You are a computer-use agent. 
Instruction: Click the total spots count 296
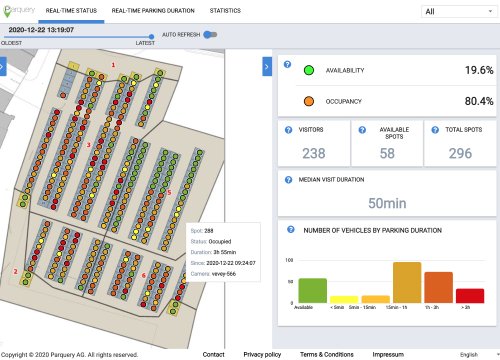pyautogui.click(x=460, y=153)
